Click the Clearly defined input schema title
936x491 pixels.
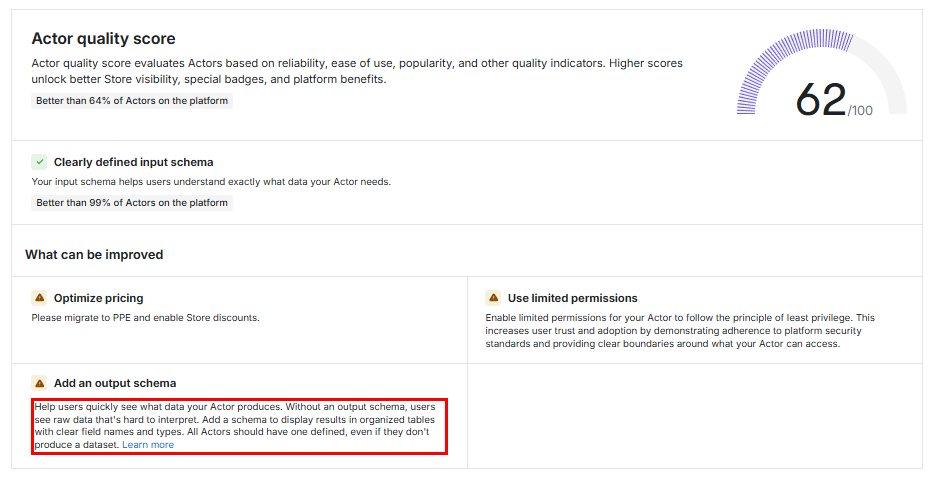pyautogui.click(x=133, y=162)
